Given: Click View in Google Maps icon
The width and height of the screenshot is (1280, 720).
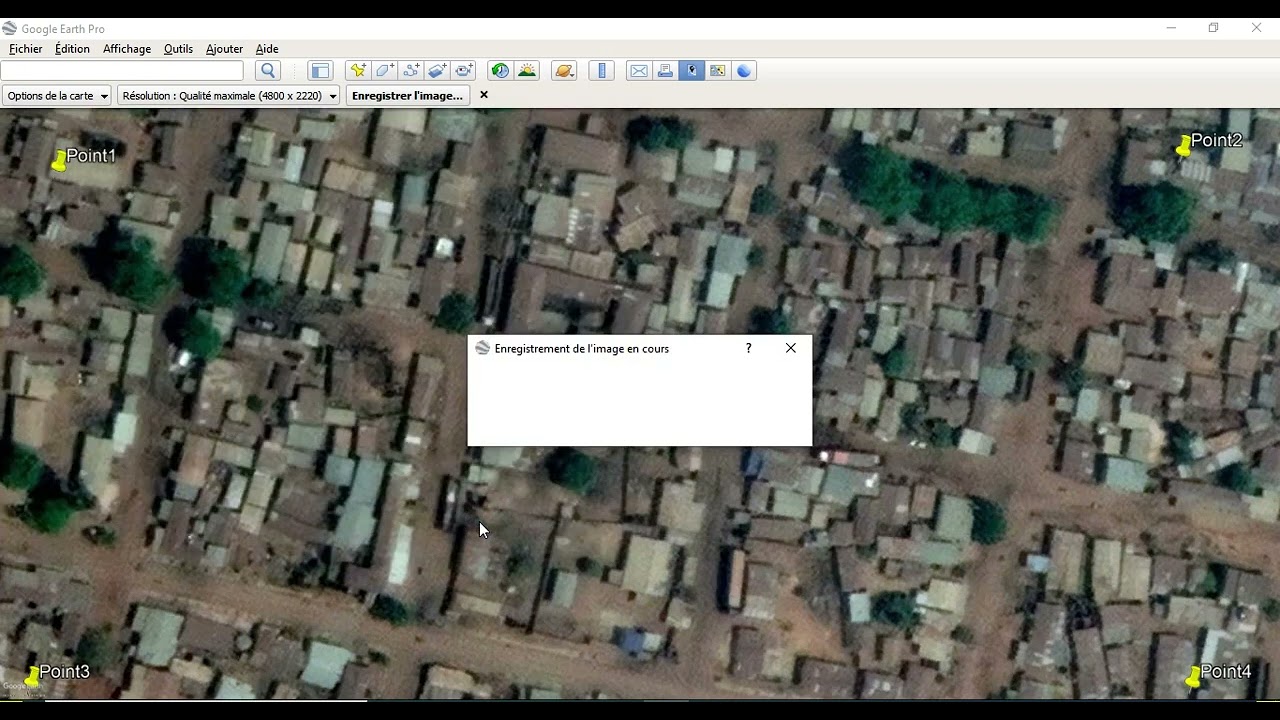Looking at the screenshot, I should pos(717,70).
